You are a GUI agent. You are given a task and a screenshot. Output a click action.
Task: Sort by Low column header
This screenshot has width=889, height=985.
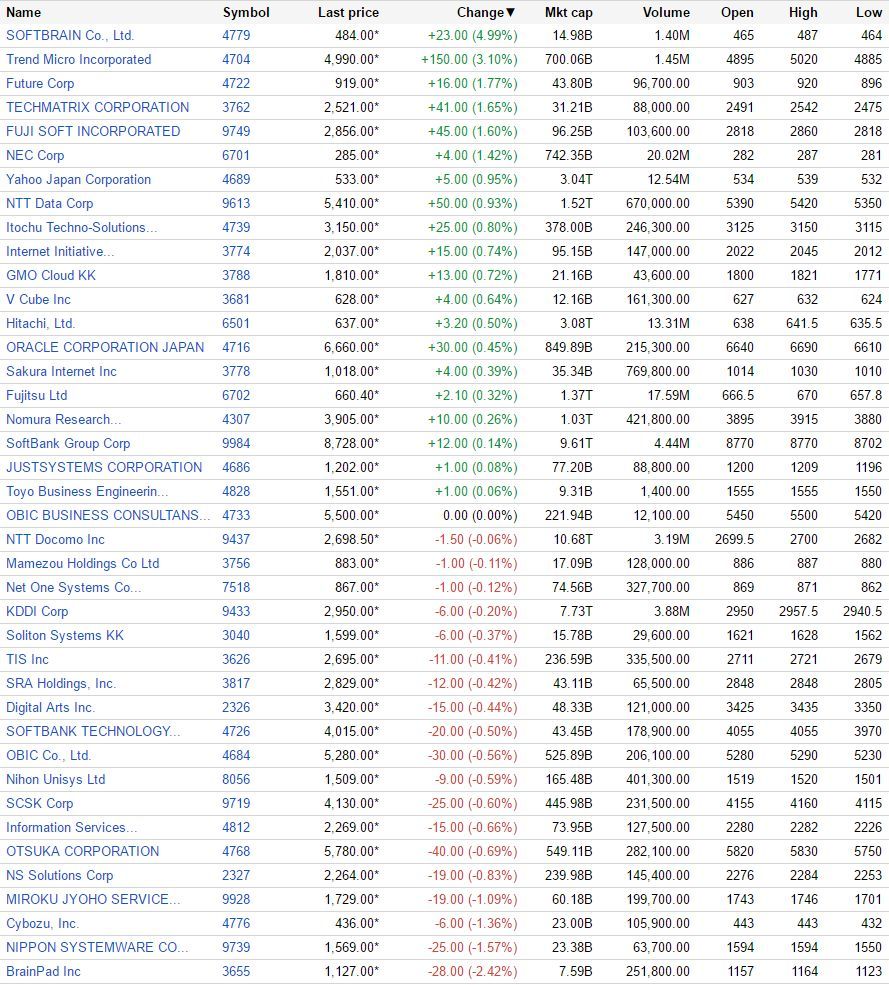868,13
